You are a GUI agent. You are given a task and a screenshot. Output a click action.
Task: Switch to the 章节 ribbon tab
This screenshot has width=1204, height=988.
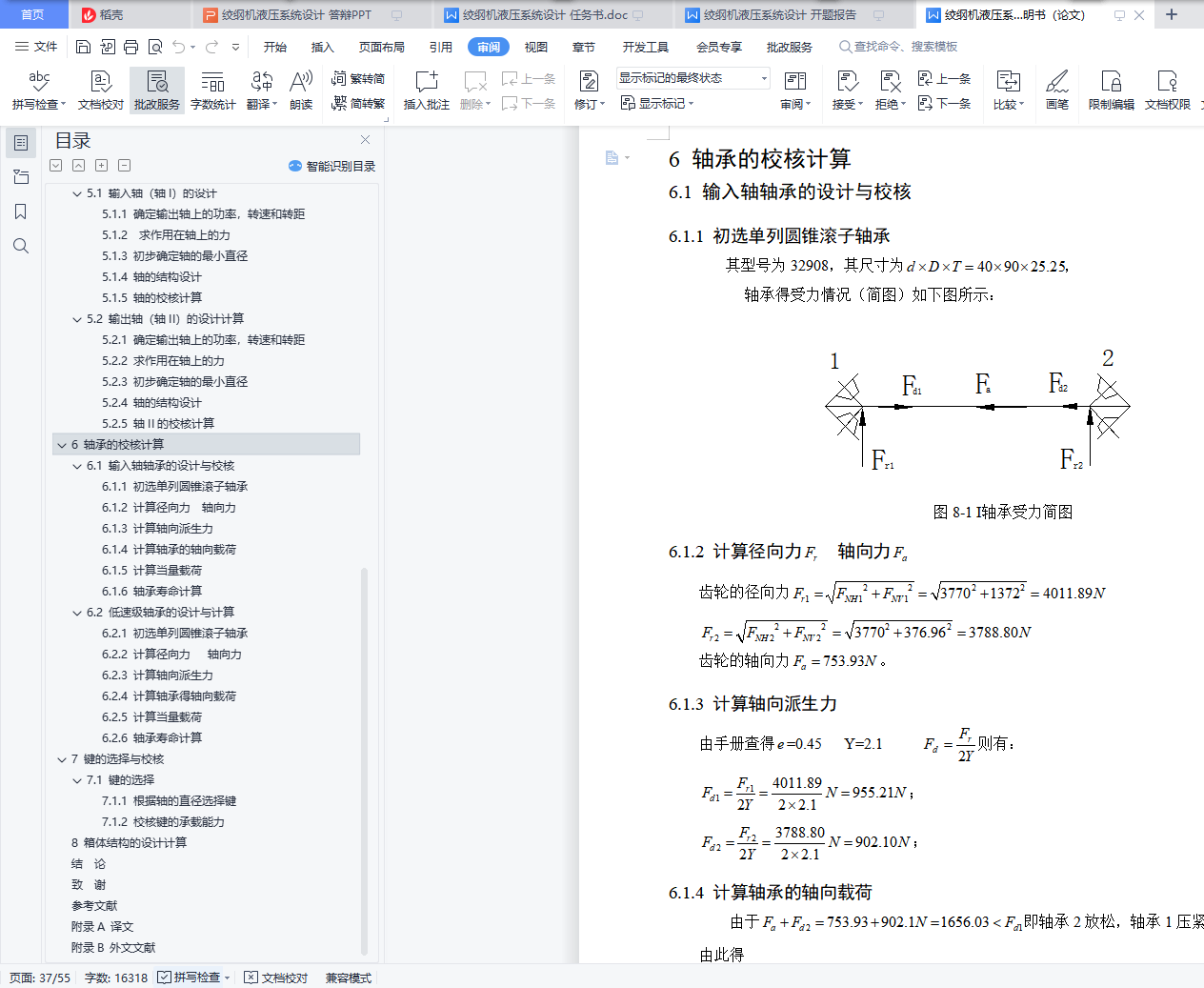tap(584, 47)
